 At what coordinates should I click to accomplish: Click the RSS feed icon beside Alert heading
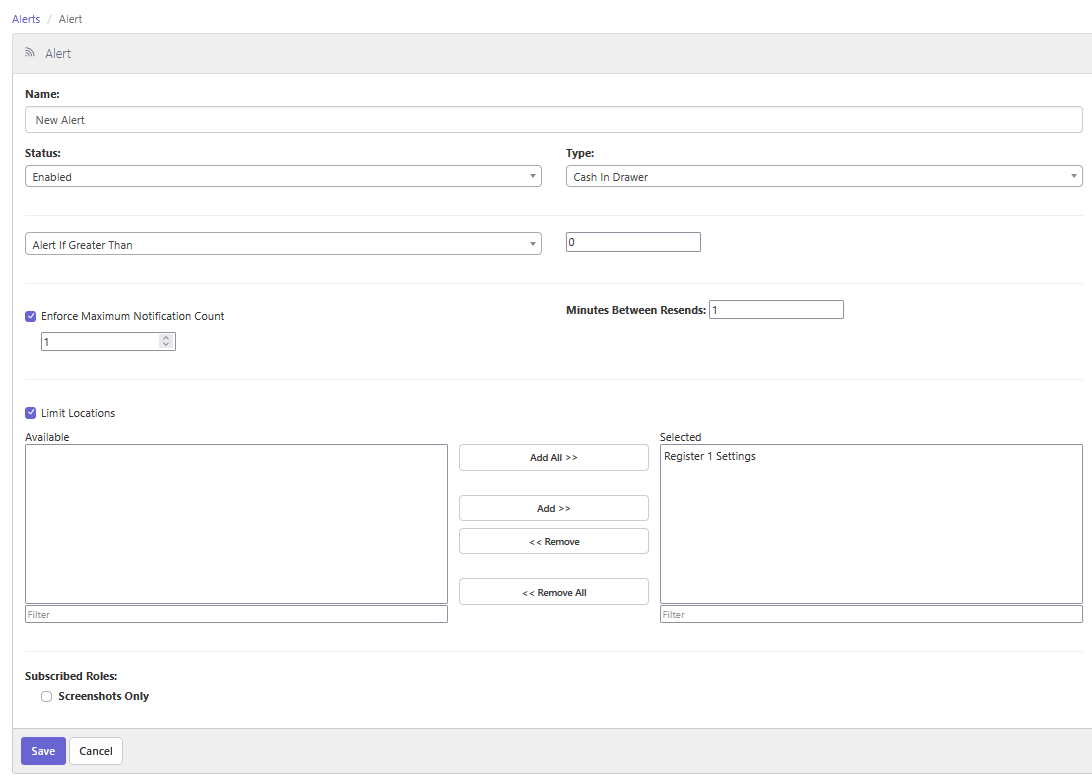click(30, 52)
